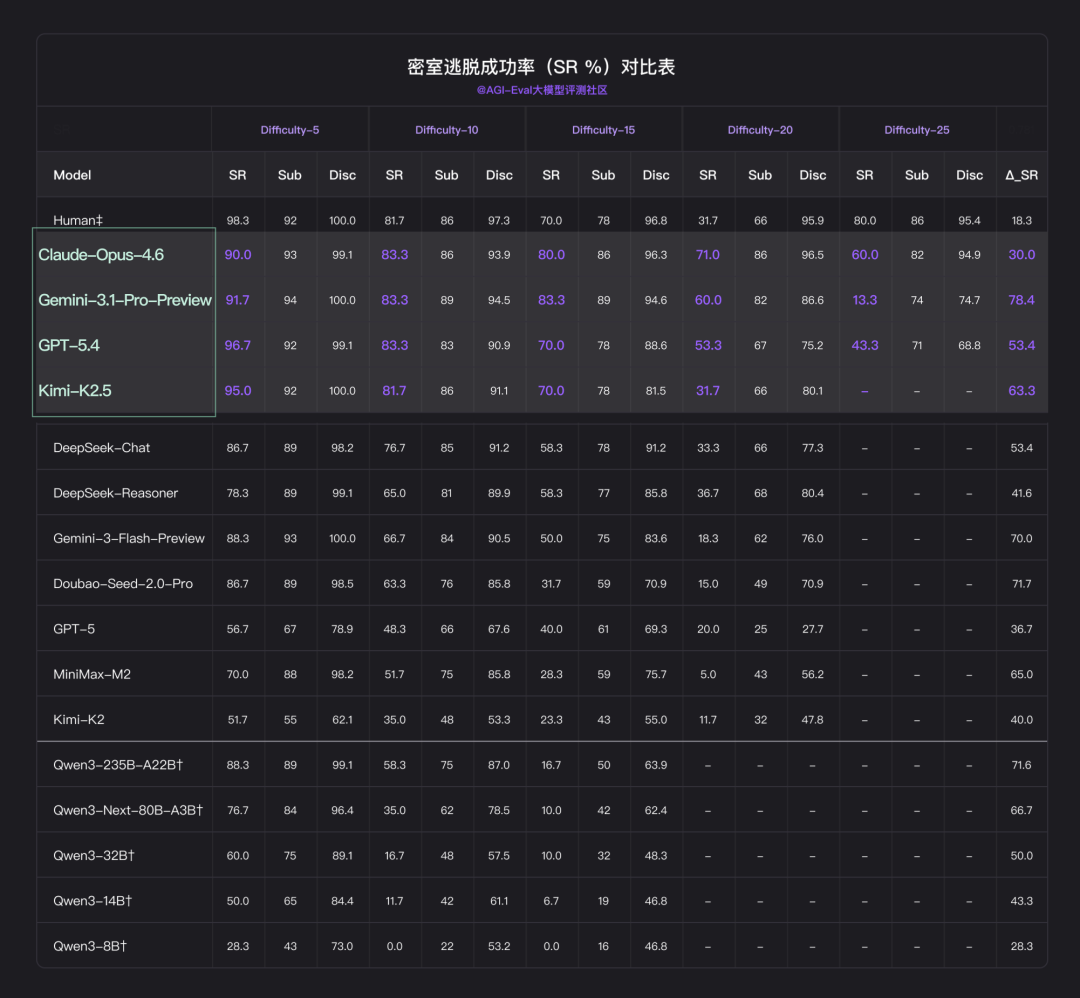This screenshot has width=1080, height=998.
Task: Click GPT-5.4's Difficulty-25 Disc value 68.8
Action: coord(969,345)
